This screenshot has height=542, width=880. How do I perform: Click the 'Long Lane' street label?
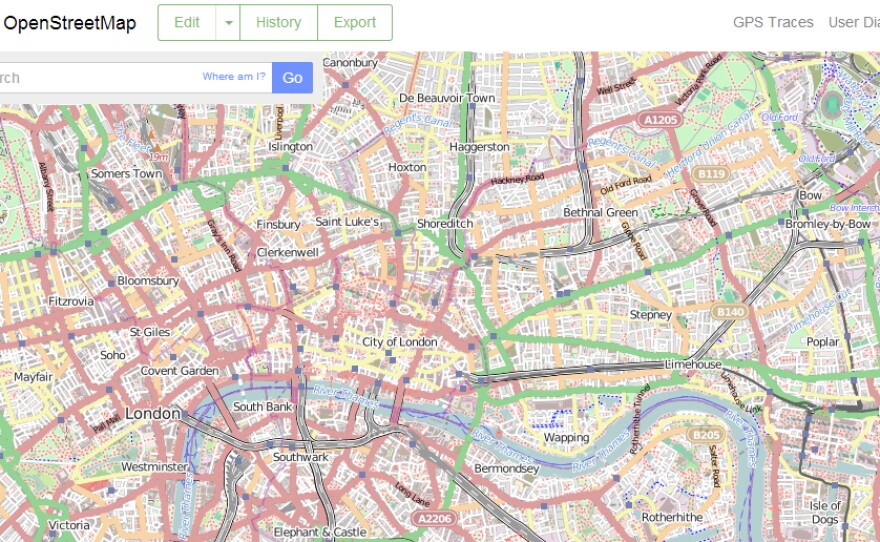click(412, 494)
